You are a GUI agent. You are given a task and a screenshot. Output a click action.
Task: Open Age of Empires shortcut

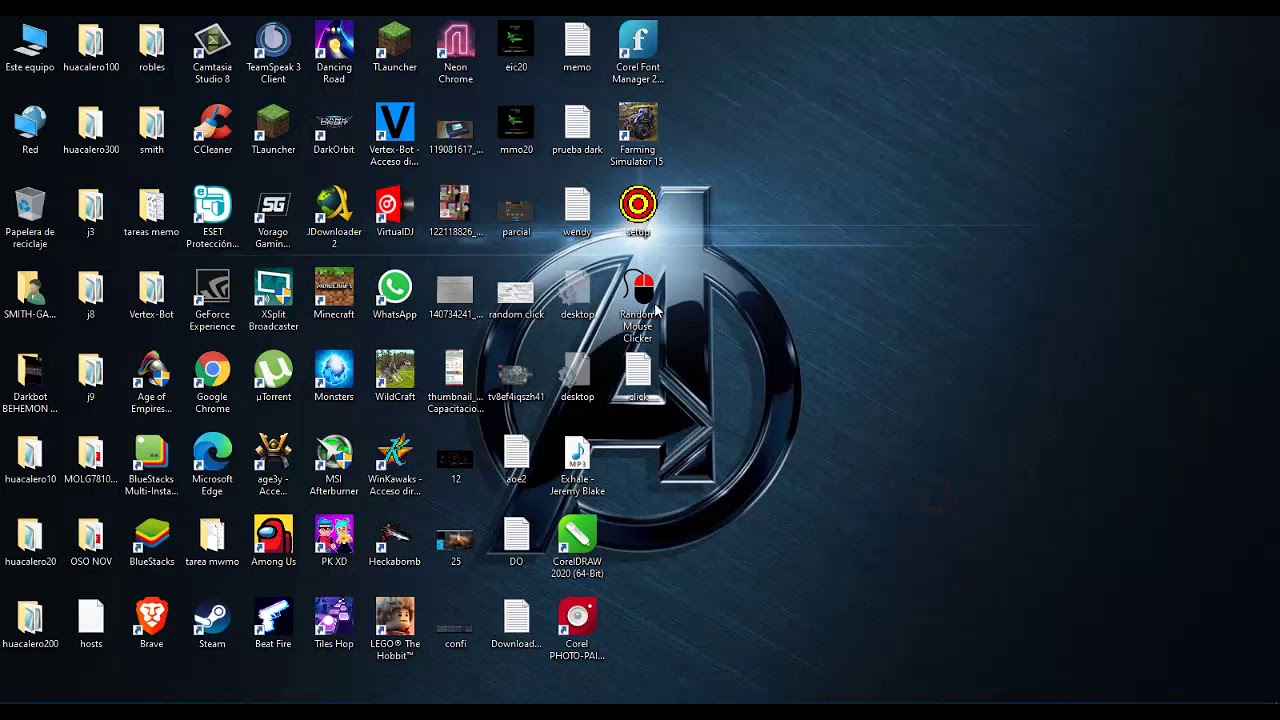pyautogui.click(x=151, y=382)
